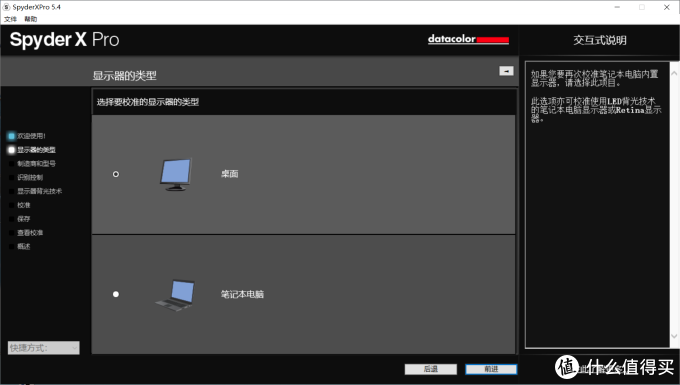The width and height of the screenshot is (680, 385).
Task: Go to the 欢迎使用! step
Action: [x=31, y=136]
